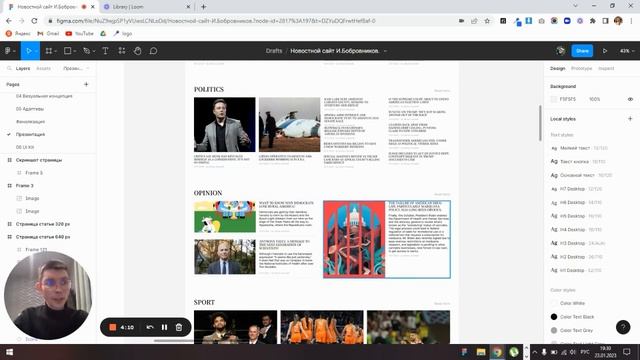Viewport: 640px width, 360px height.
Task: Restart the Loom recording with undo icon
Action: coord(150,327)
